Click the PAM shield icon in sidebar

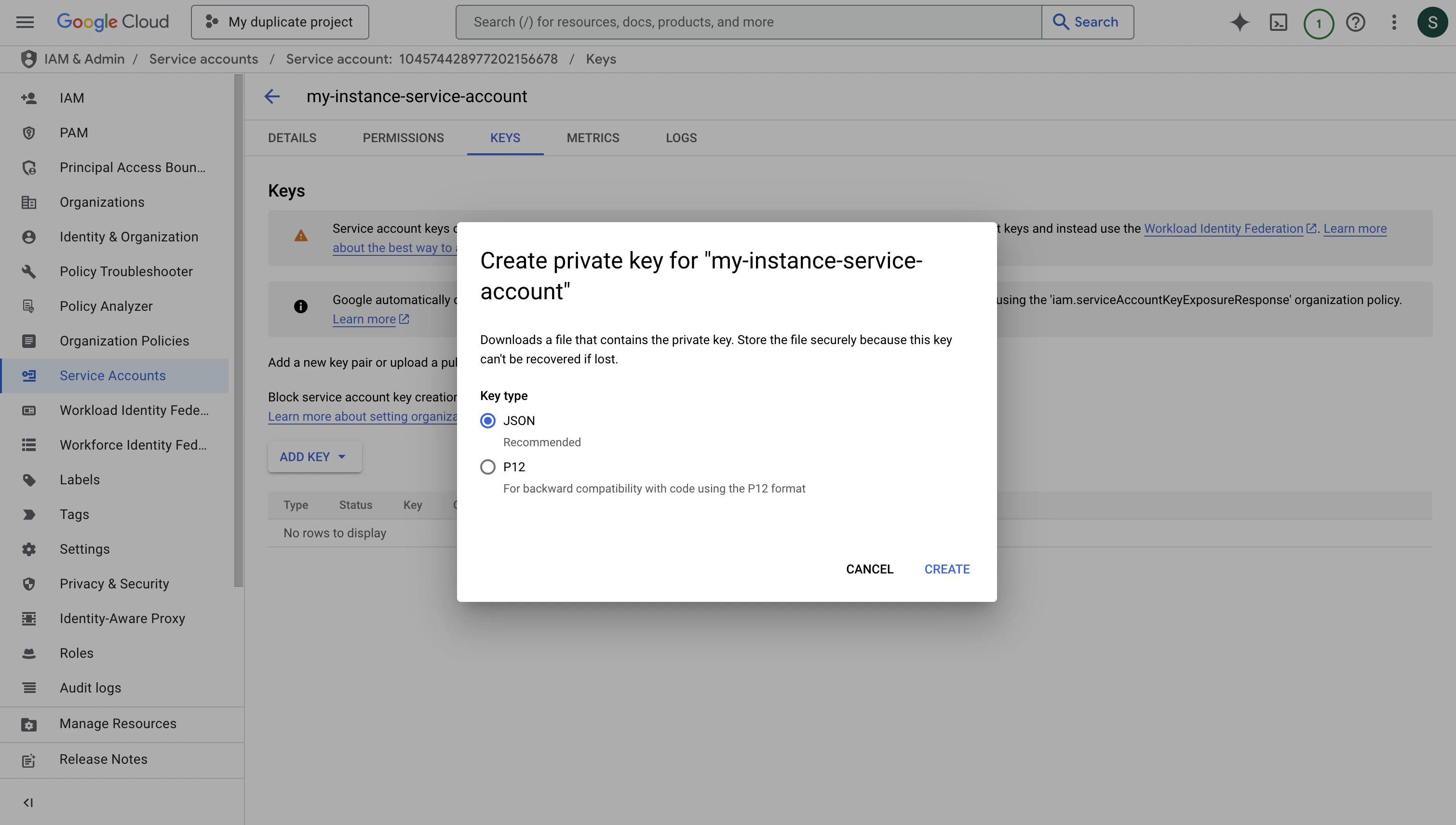tap(29, 133)
